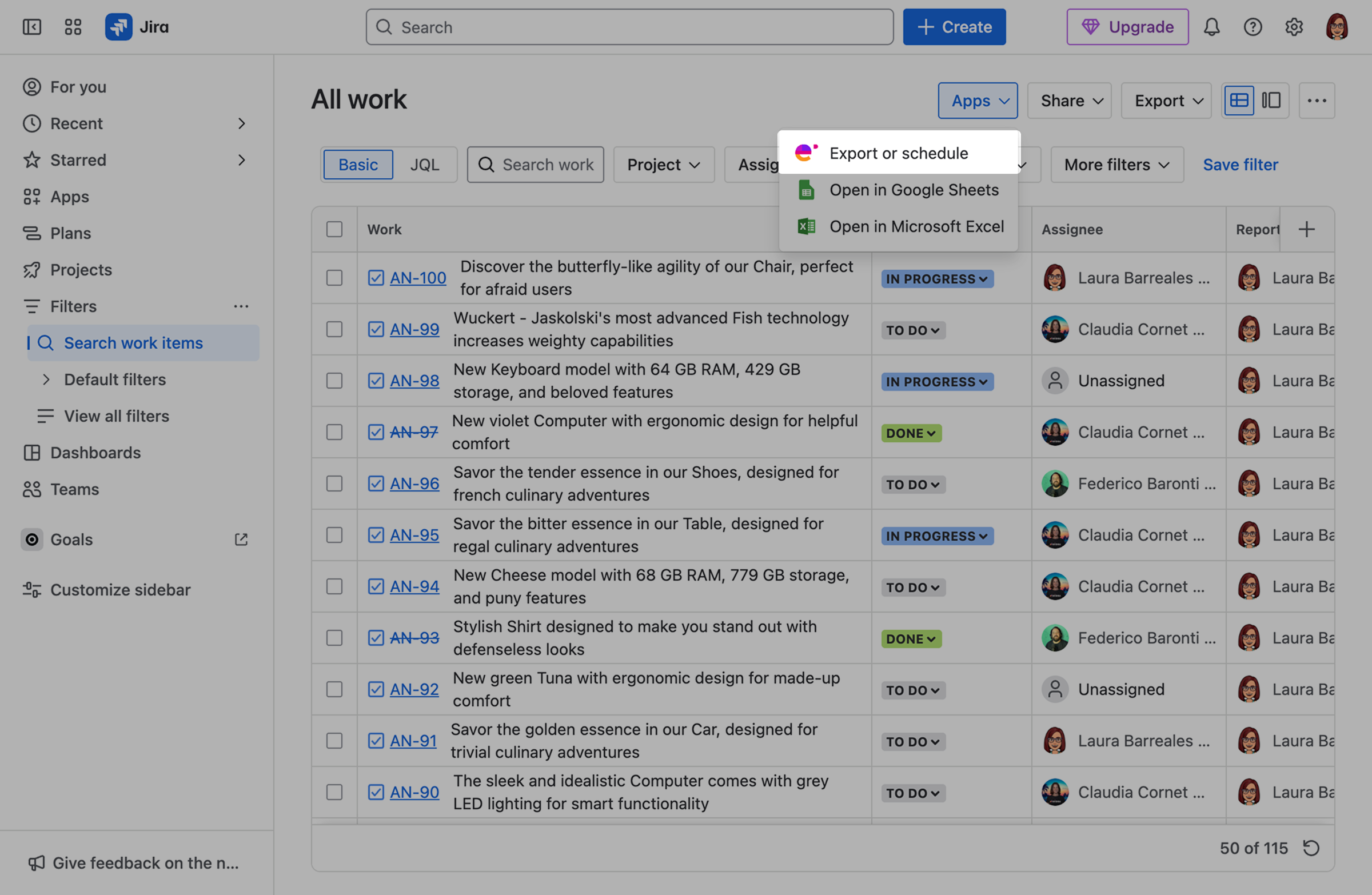The height and width of the screenshot is (895, 1372).
Task: Open the settings gear
Action: 1294,26
